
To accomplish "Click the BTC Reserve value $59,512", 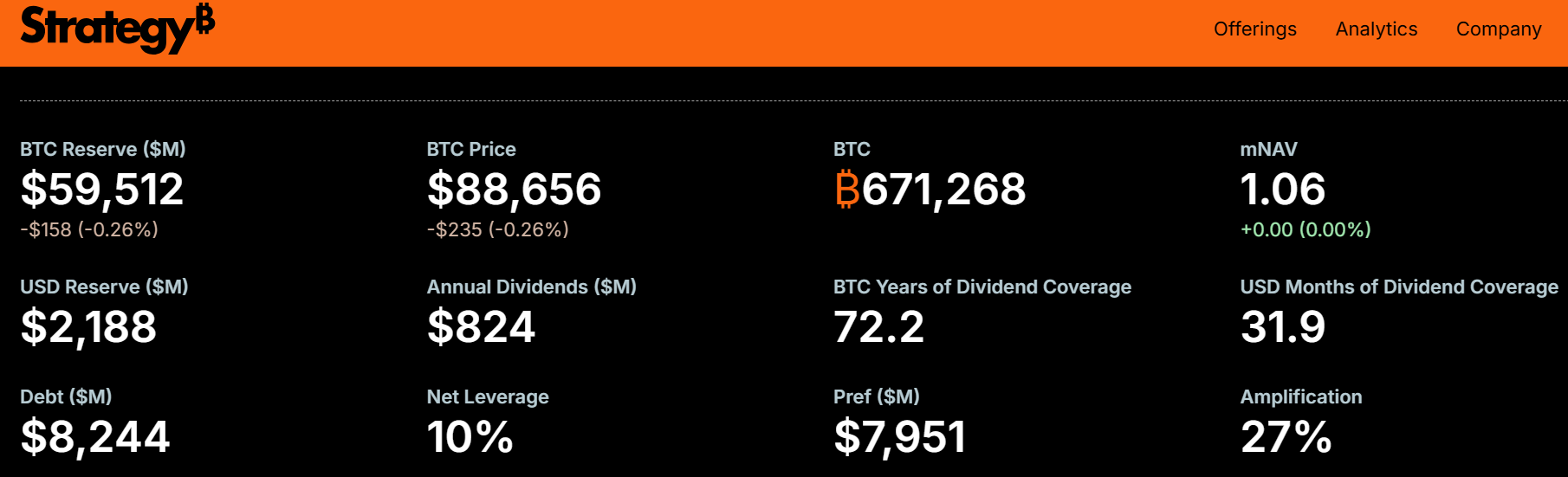I will (102, 190).
